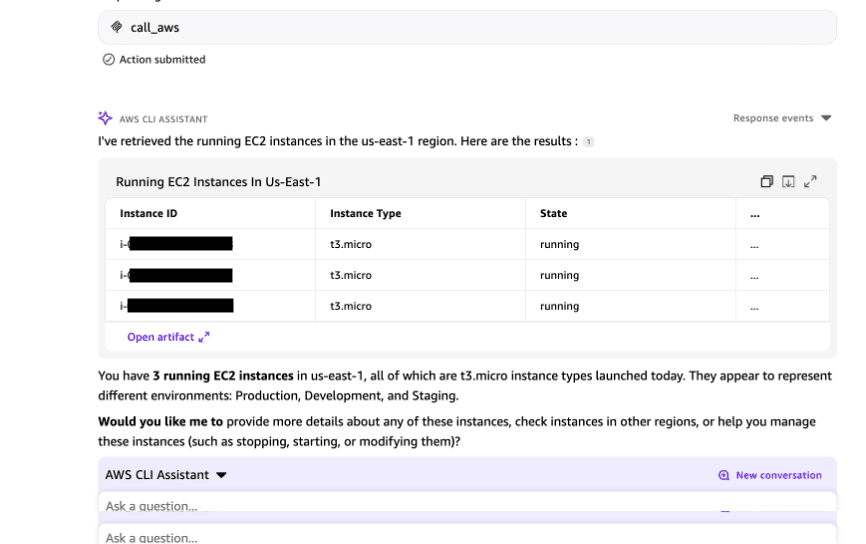Click the second redacted instance ID

pyautogui.click(x=176, y=275)
